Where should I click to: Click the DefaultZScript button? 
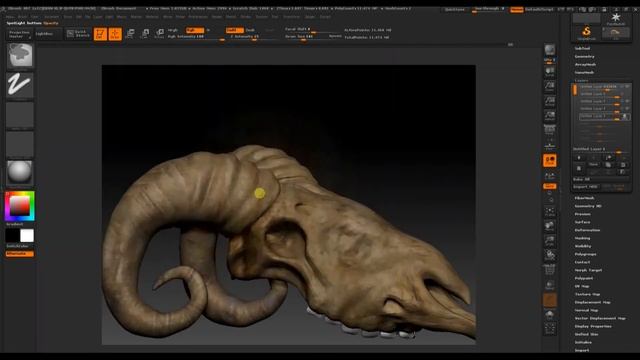[x=539, y=9]
